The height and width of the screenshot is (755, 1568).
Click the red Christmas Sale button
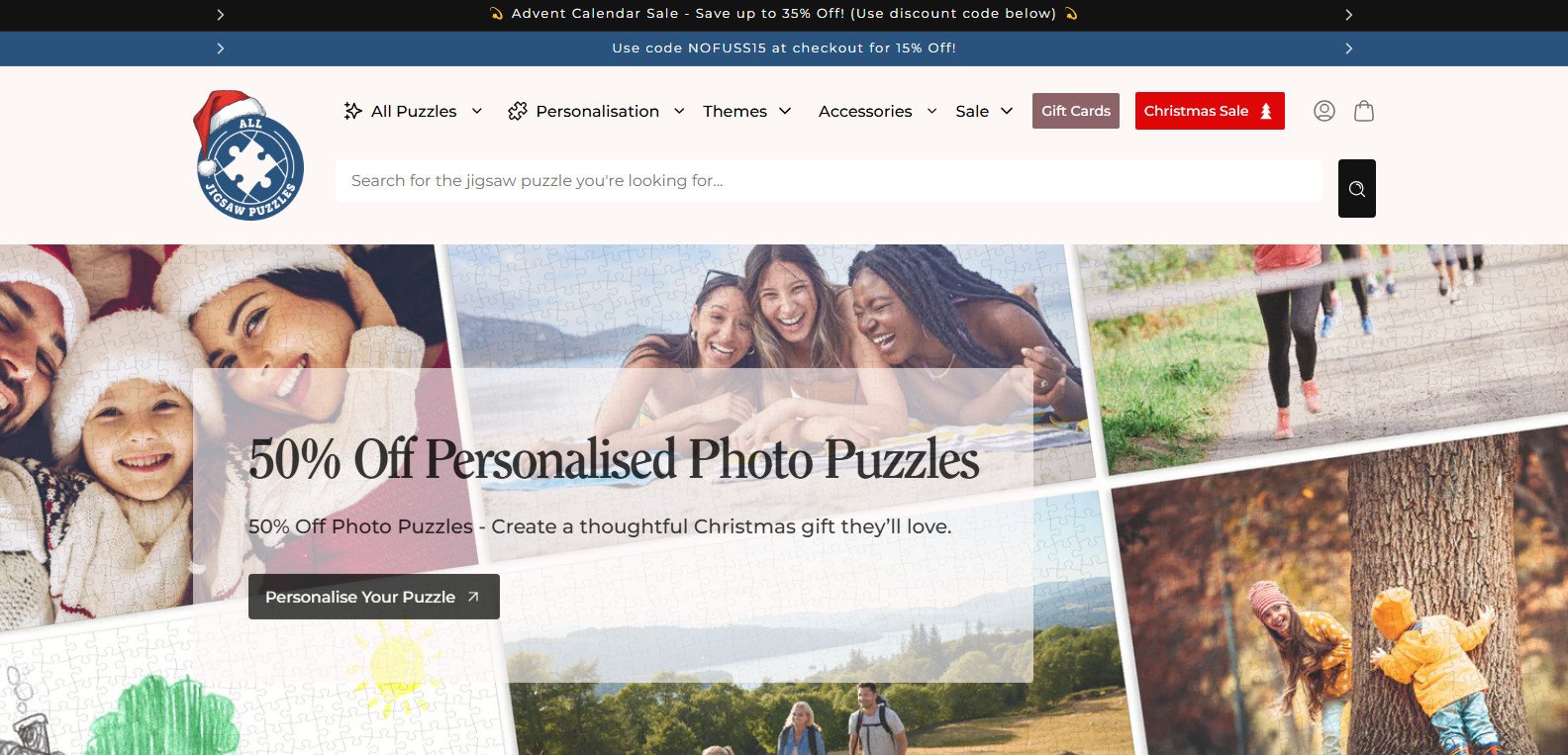pyautogui.click(x=1210, y=111)
